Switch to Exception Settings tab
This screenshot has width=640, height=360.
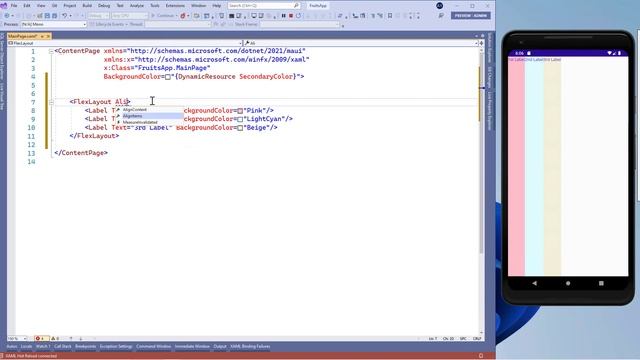(x=116, y=347)
